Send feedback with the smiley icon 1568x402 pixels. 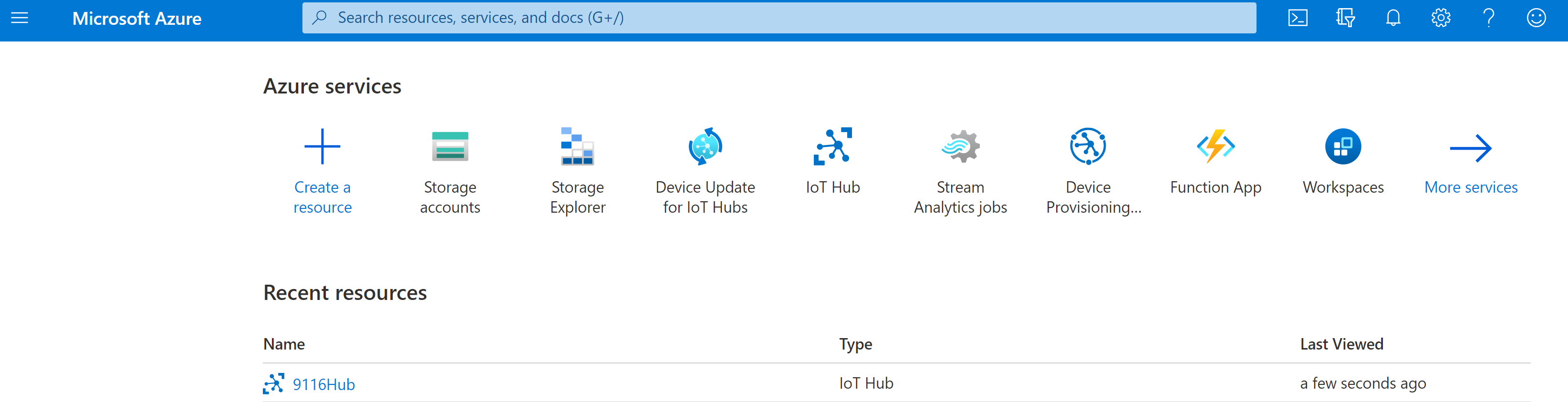1537,18
